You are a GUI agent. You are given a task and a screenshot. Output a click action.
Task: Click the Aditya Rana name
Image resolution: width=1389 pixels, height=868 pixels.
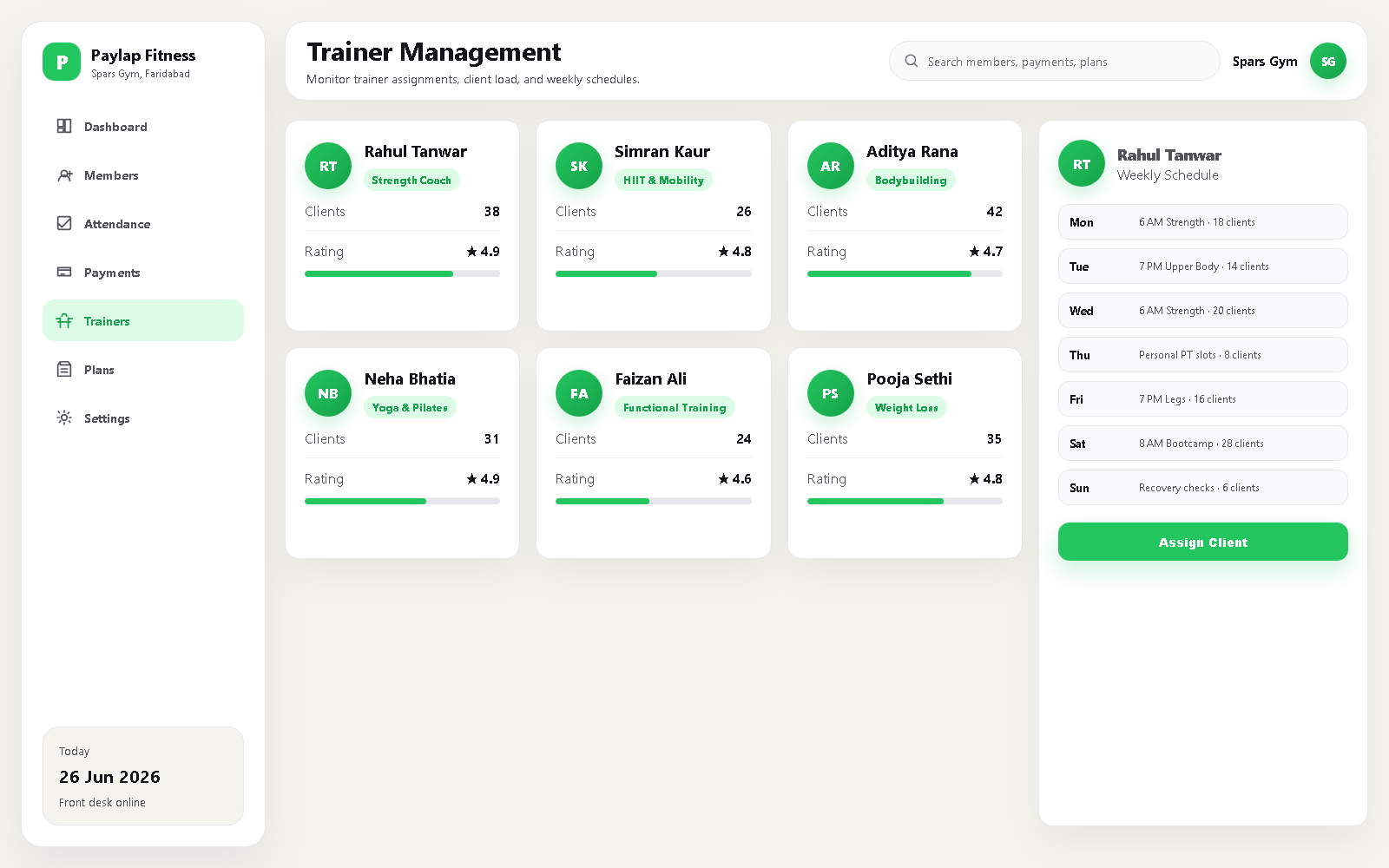pyautogui.click(x=912, y=151)
